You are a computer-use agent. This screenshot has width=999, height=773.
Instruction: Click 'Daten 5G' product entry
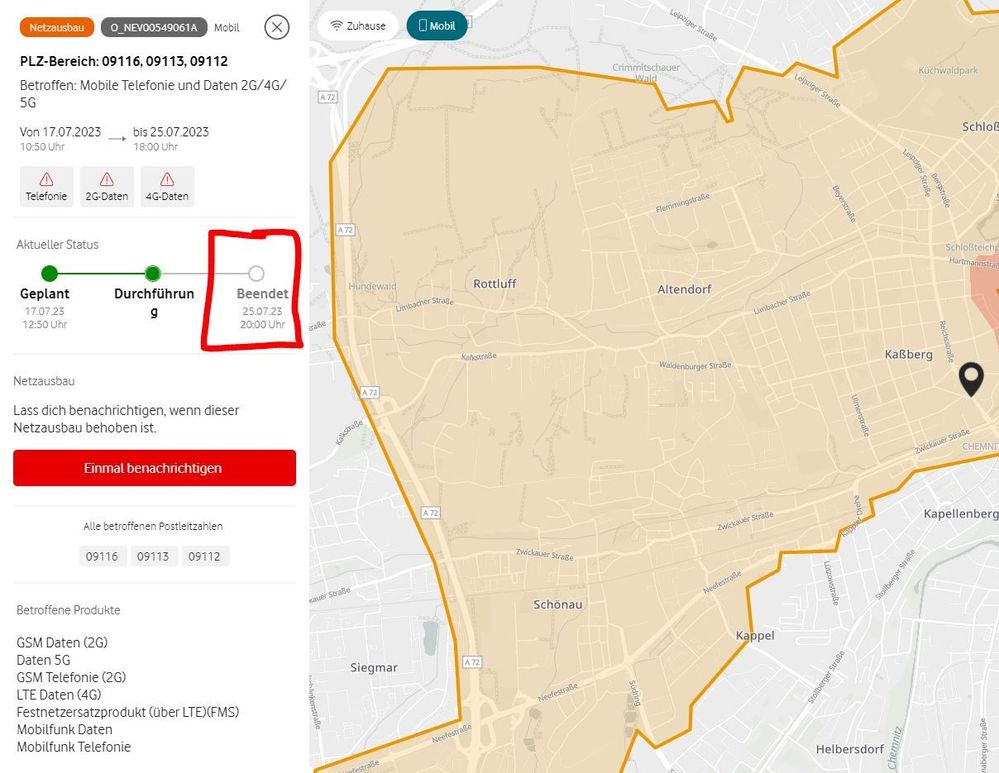[43, 660]
